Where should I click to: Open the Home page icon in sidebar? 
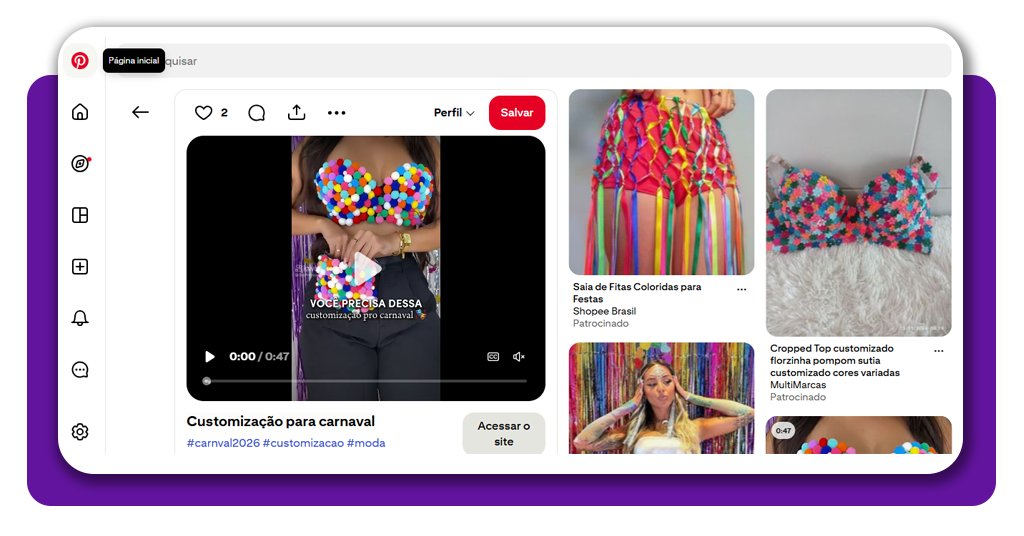[x=80, y=112]
